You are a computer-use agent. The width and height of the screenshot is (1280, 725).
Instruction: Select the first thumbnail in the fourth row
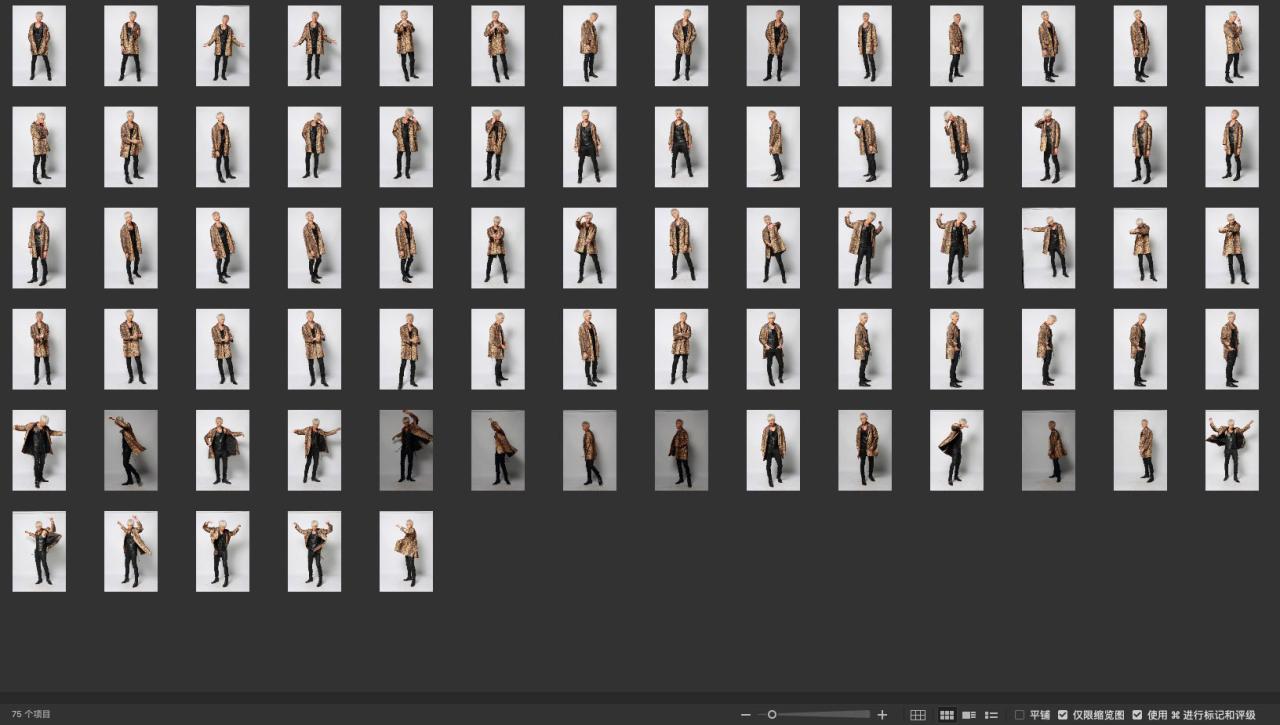pyautogui.click(x=39, y=349)
